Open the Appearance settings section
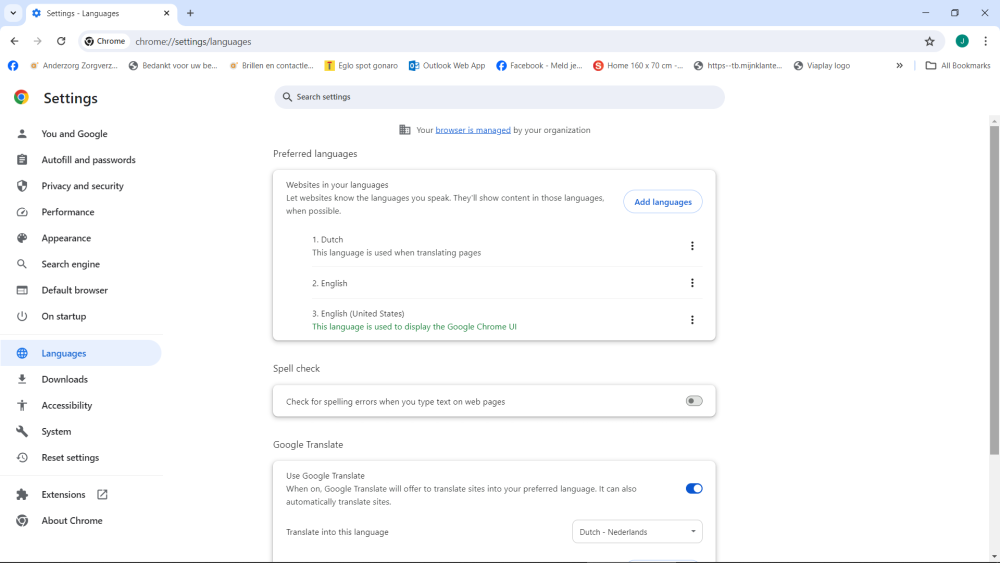 66,238
